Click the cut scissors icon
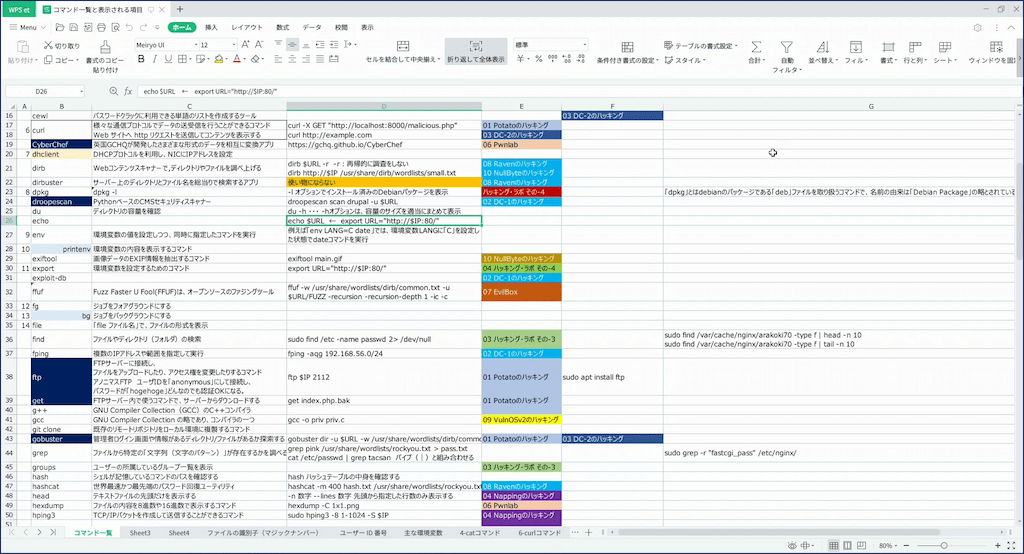Viewport: 1024px width, 554px height. [x=49, y=46]
